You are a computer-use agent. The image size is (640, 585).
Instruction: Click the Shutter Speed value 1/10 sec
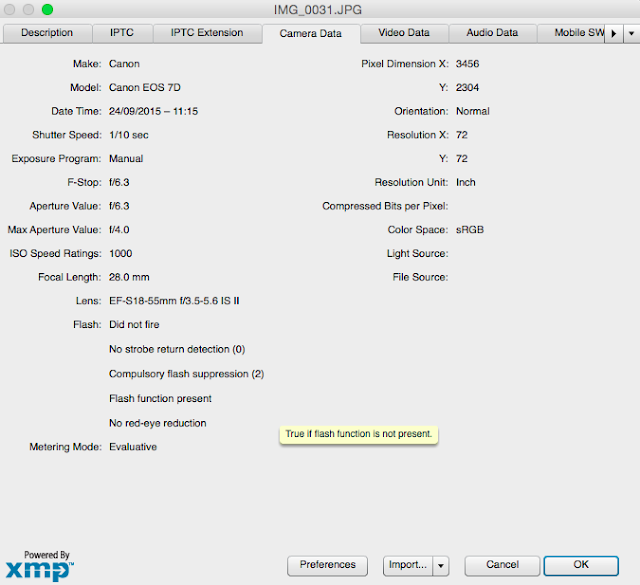pyautogui.click(x=129, y=135)
